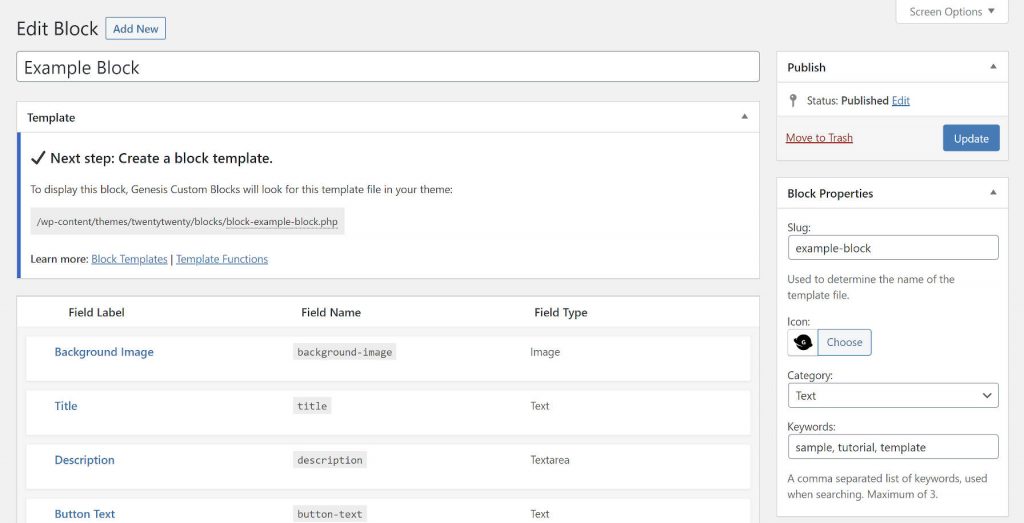Click the Move to Trash link
Viewport: 1024px width, 523px height.
[x=819, y=138]
